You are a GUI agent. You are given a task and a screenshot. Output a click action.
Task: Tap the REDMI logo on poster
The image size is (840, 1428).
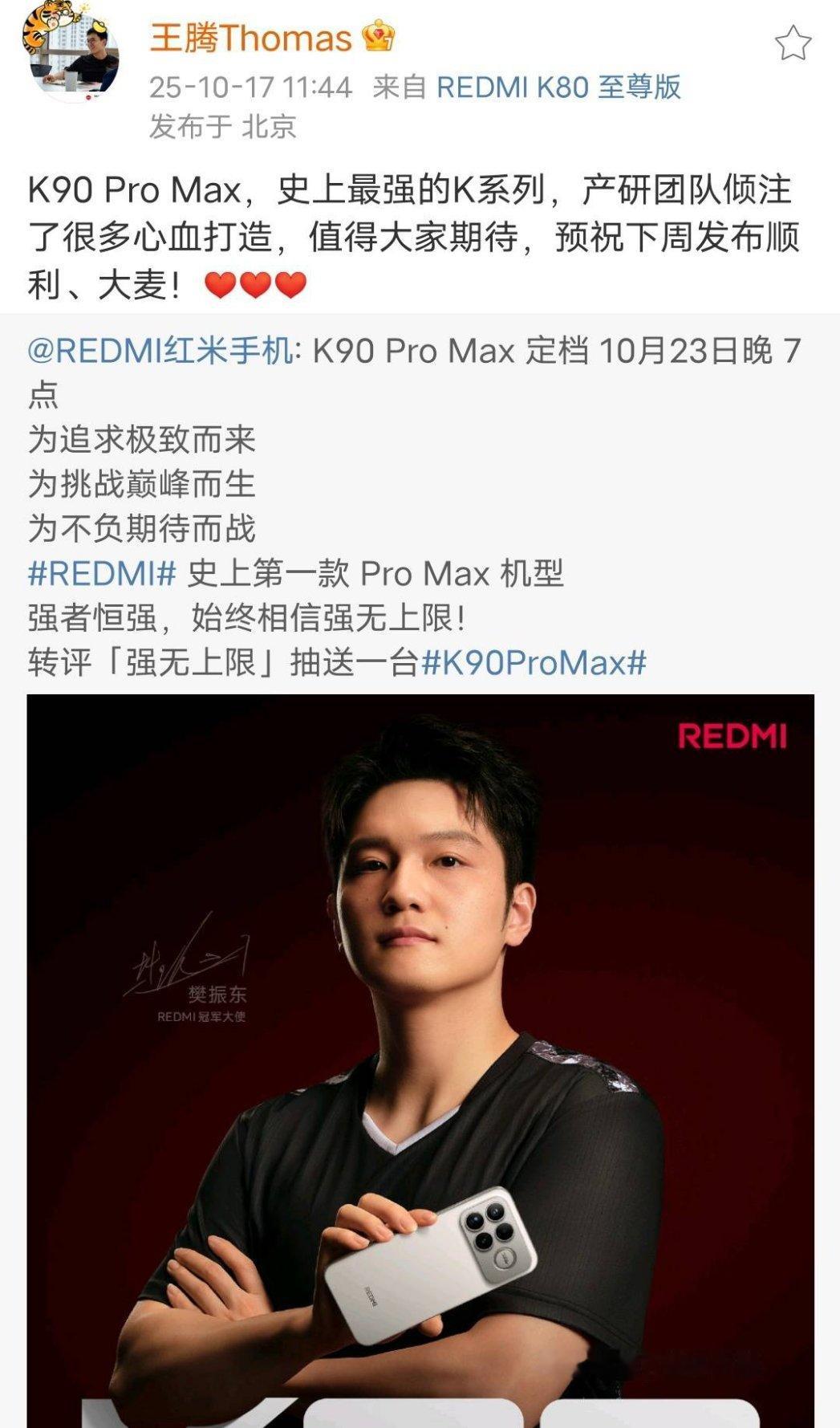[732, 736]
